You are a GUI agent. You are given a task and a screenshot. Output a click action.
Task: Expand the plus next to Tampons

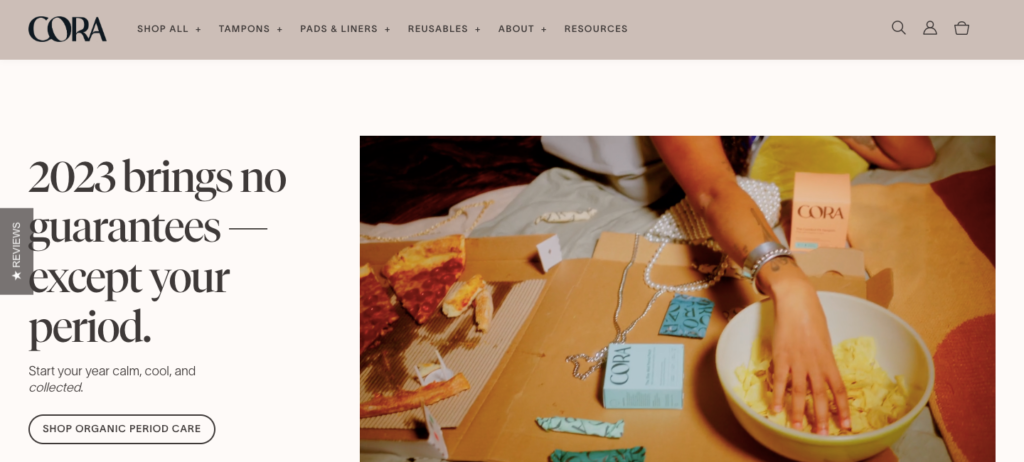280,29
